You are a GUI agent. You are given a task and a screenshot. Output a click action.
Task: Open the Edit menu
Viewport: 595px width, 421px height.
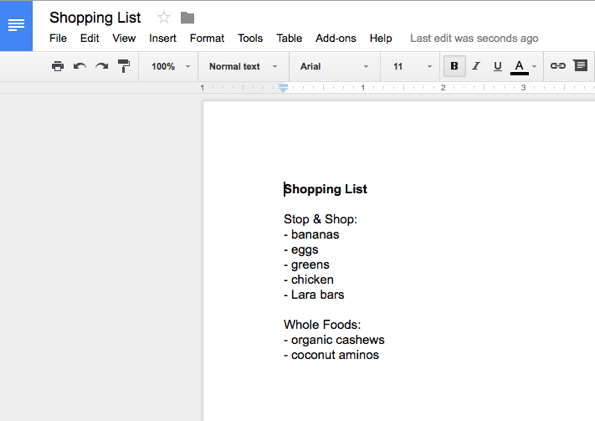pyautogui.click(x=90, y=38)
